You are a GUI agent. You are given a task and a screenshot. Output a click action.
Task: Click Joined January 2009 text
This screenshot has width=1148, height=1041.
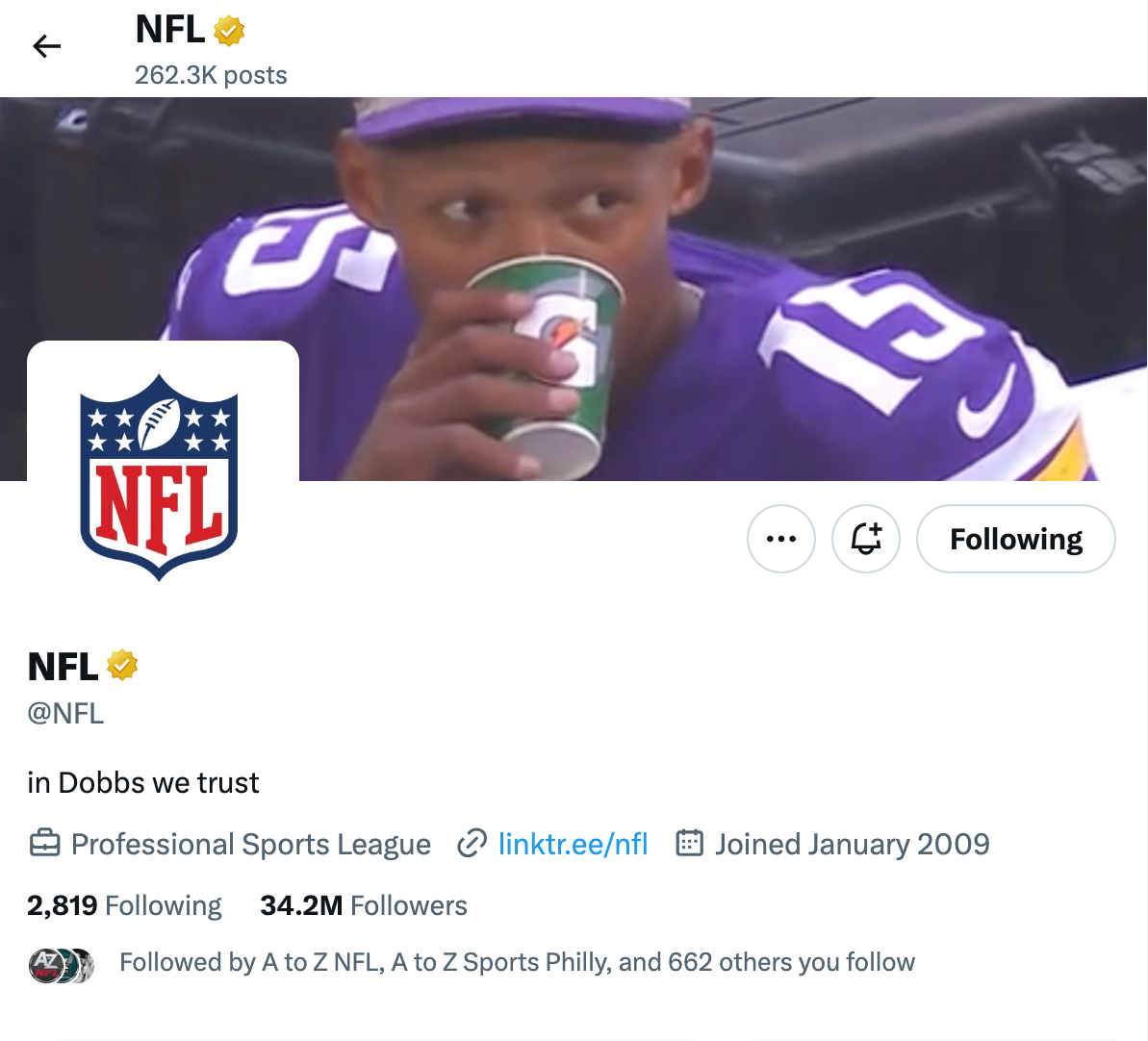pos(852,844)
